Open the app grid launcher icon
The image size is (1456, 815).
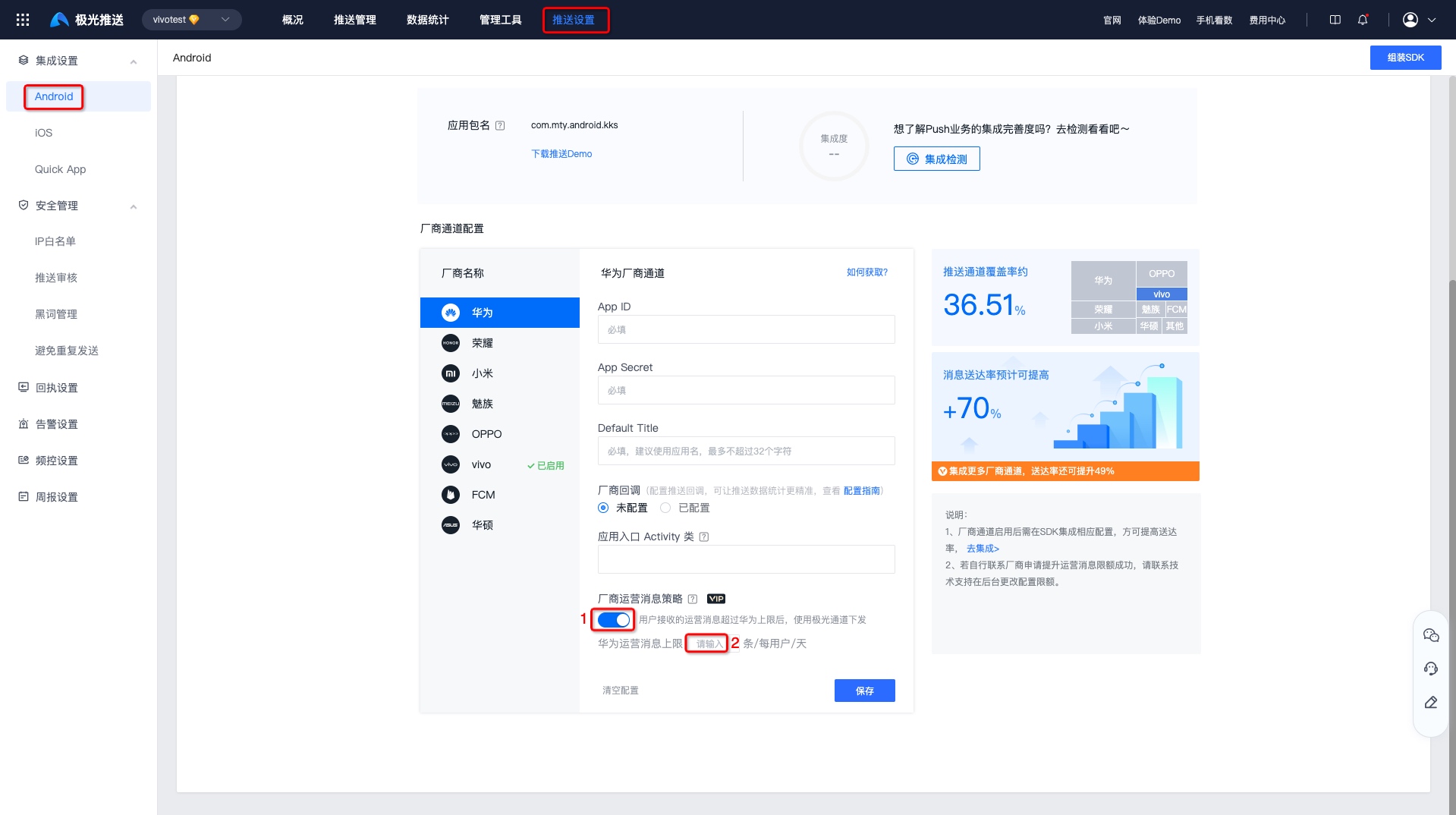pos(23,20)
